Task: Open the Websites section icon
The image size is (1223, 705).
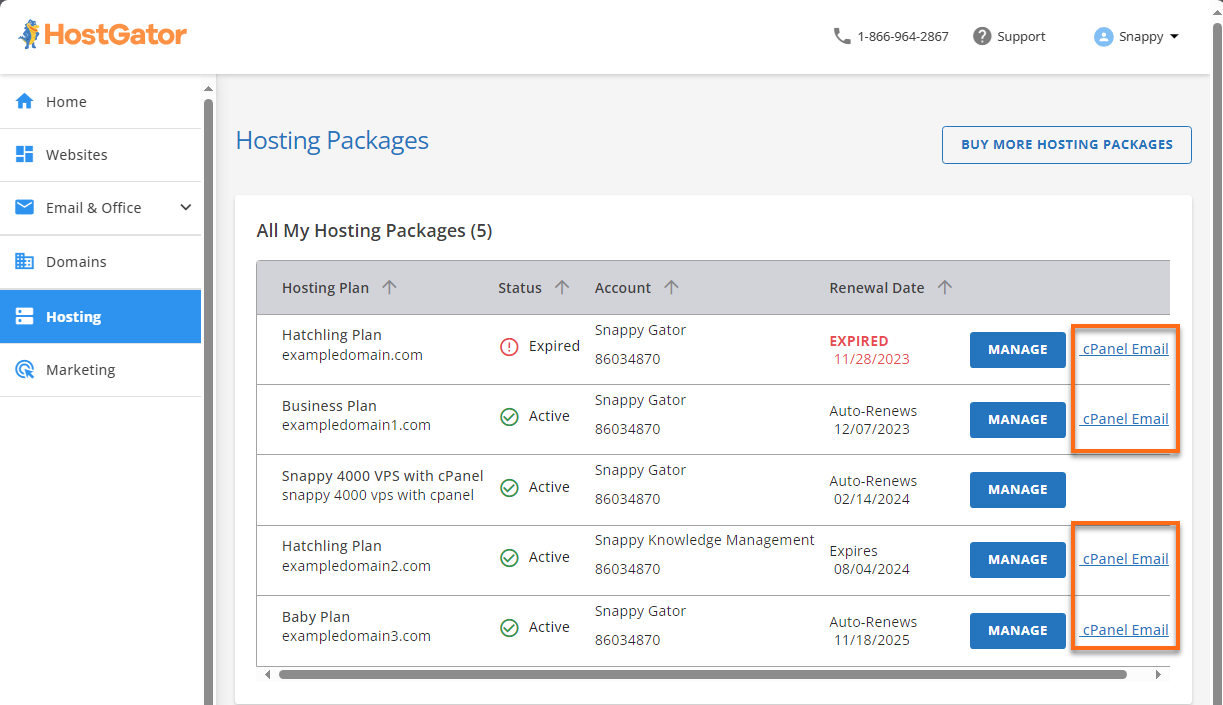Action: point(23,154)
